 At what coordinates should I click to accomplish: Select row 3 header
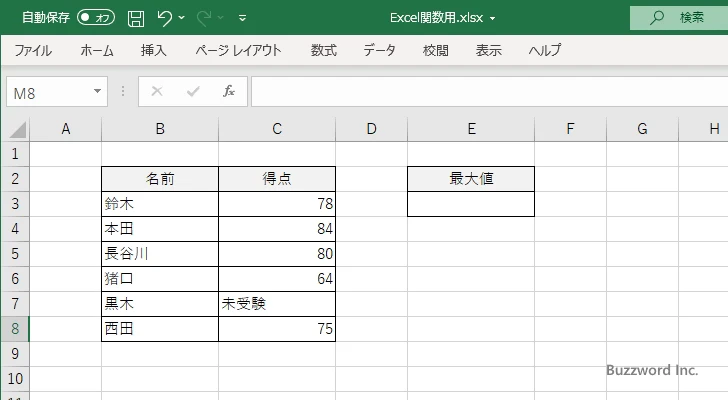point(15,204)
